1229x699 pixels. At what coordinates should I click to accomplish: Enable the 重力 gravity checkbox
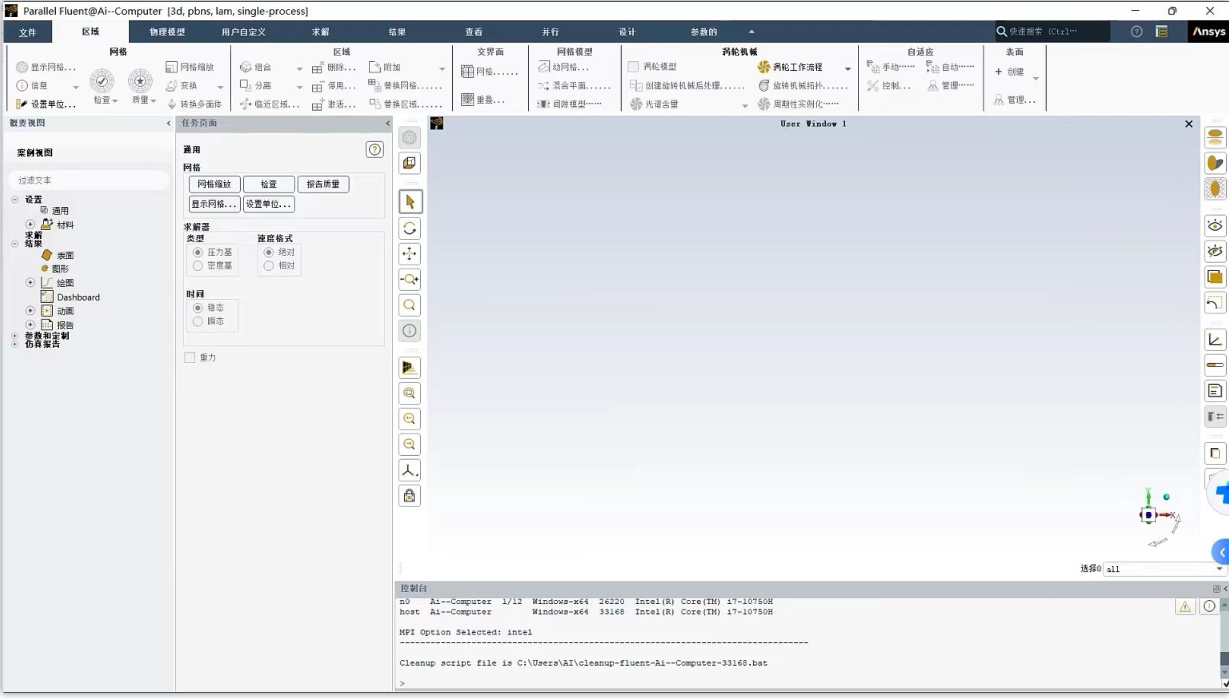pos(190,357)
